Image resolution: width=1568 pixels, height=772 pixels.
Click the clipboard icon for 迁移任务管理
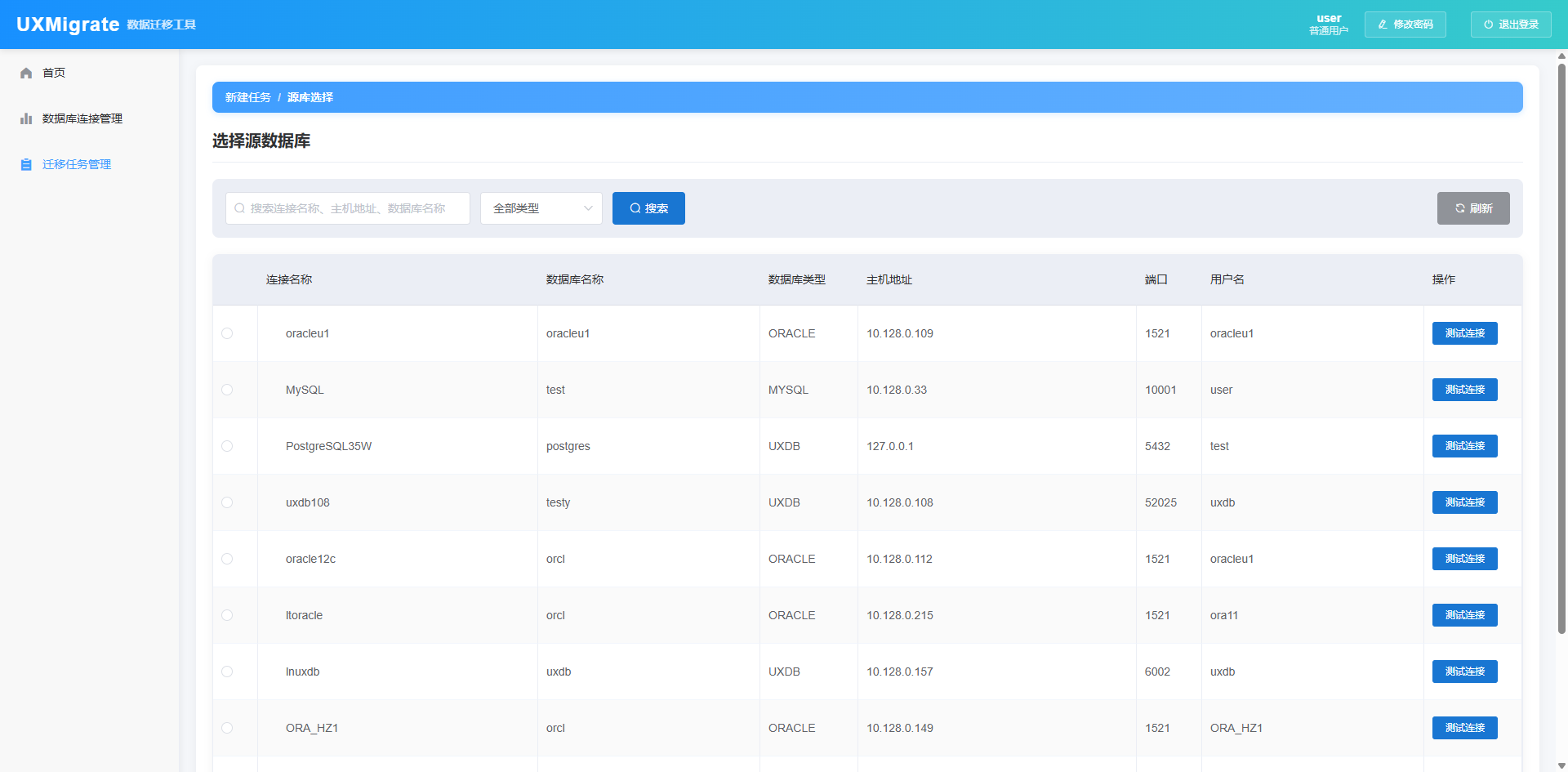point(26,165)
